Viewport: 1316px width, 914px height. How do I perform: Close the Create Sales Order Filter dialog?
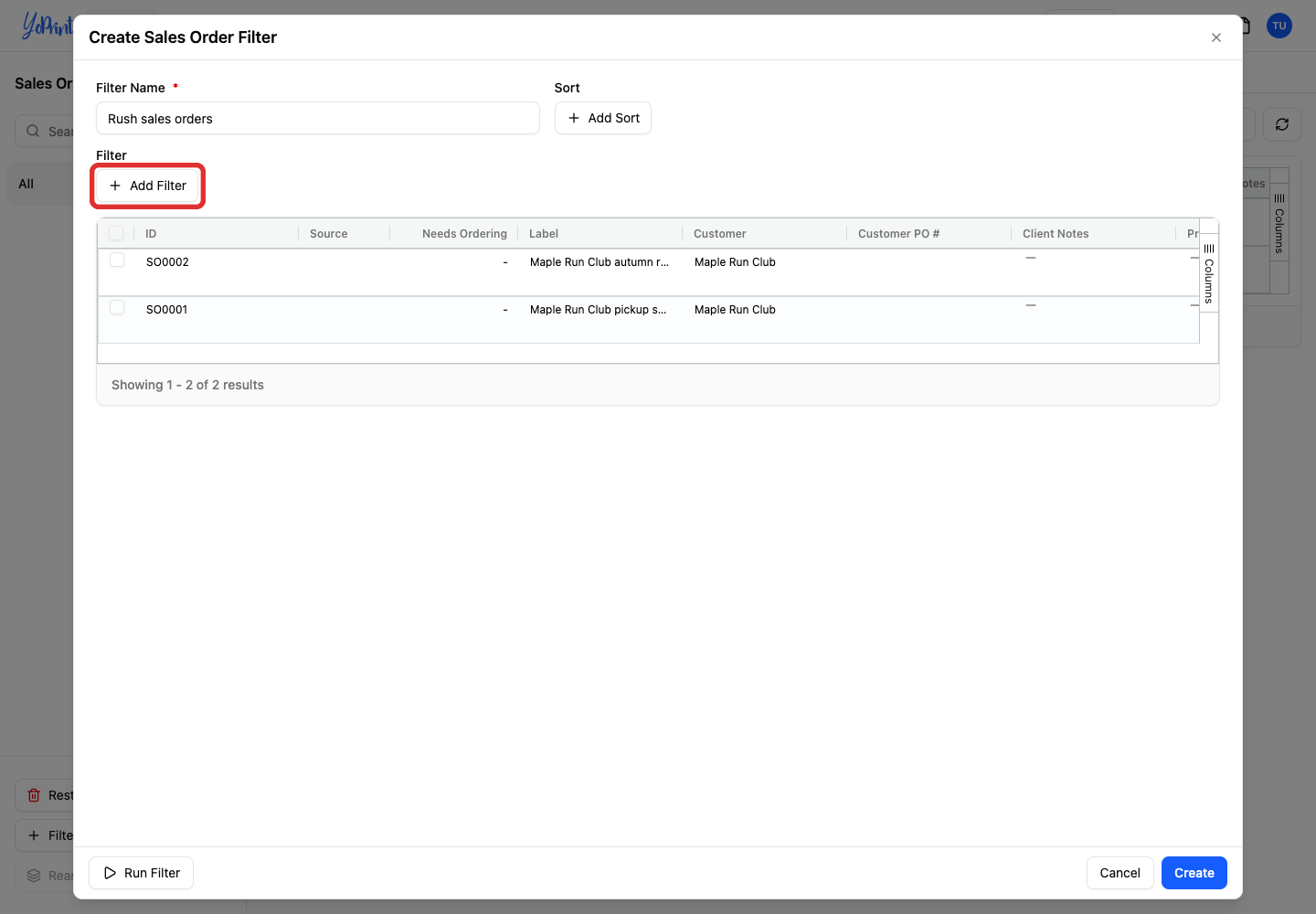pos(1215,37)
